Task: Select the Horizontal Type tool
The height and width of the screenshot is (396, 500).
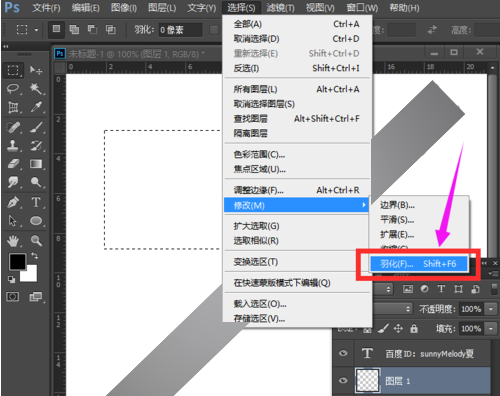Action: 36,202
